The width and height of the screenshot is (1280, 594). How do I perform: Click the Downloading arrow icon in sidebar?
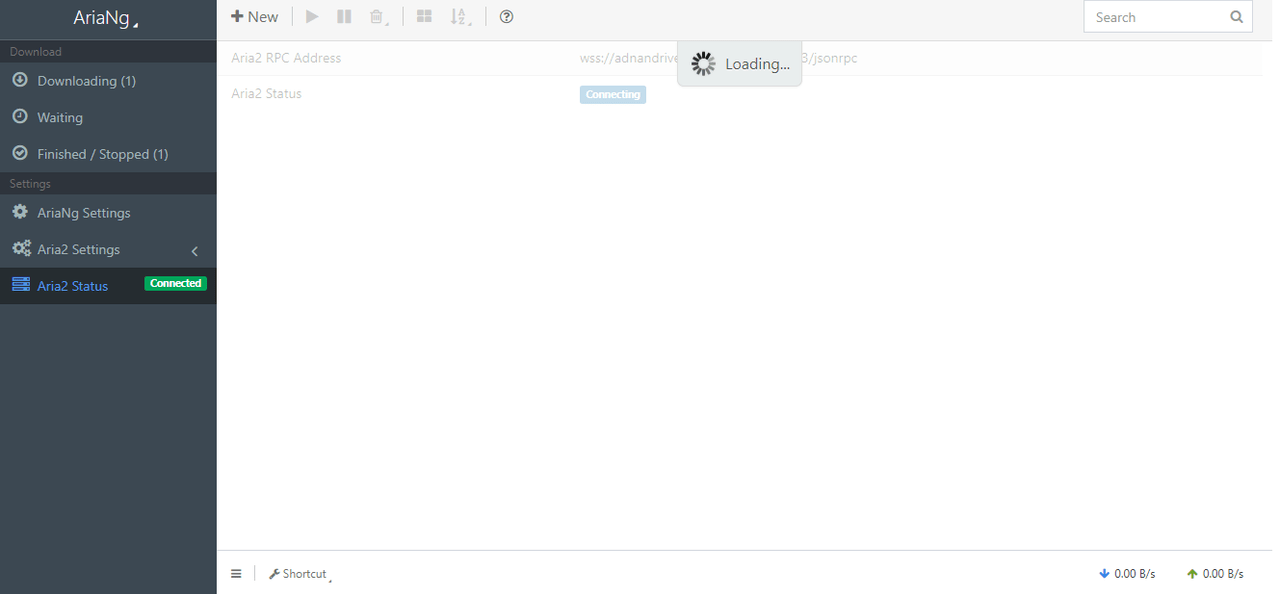19,80
